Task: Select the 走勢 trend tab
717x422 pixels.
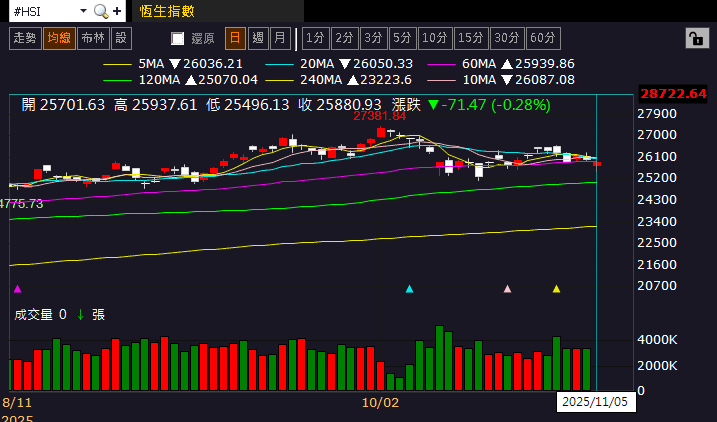Action: [25, 38]
